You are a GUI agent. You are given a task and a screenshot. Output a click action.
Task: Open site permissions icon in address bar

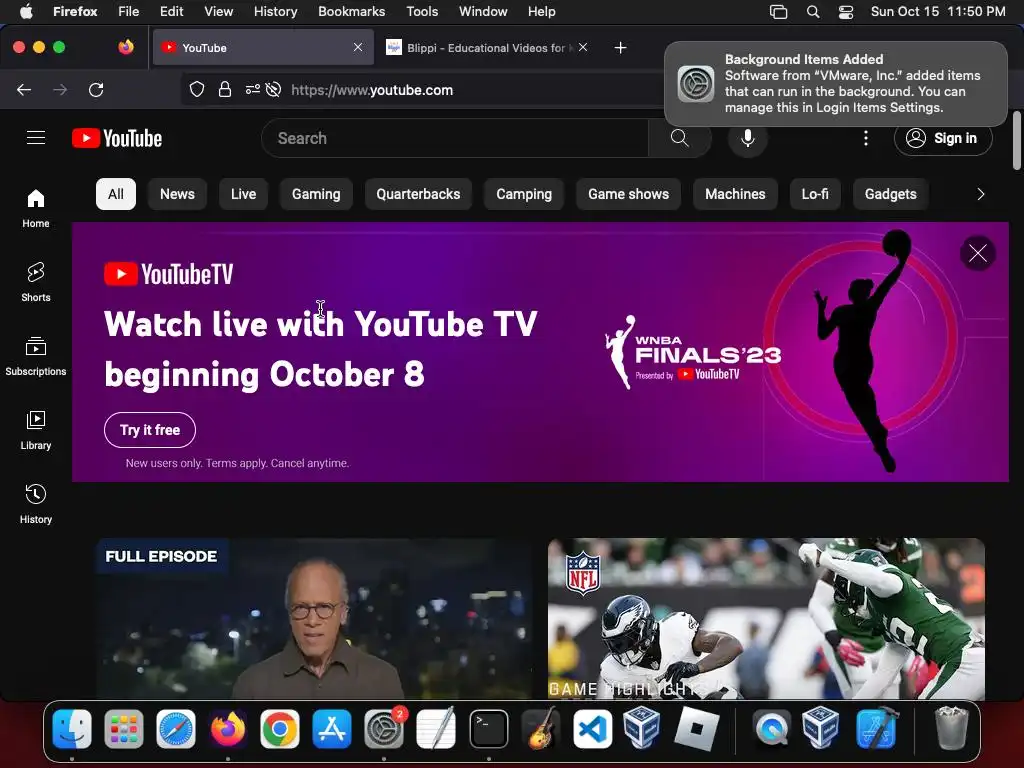tap(253, 90)
